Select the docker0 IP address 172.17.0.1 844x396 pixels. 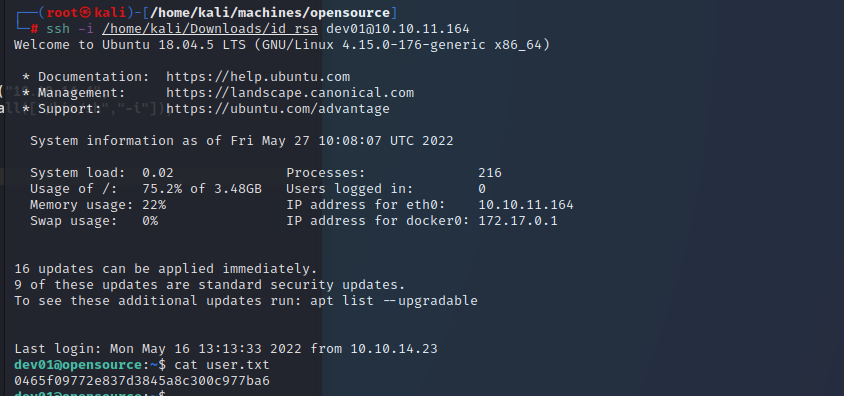point(518,221)
